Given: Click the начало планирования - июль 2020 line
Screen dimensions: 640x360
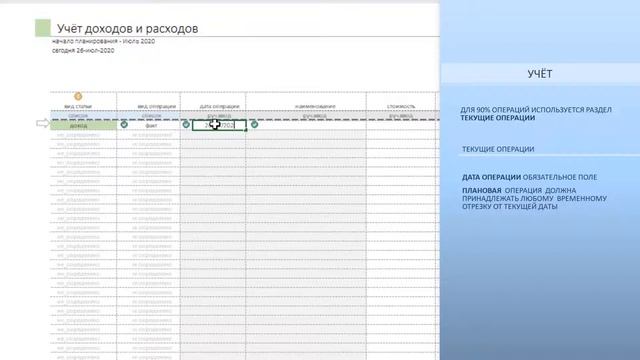Looking at the screenshot, I should [104, 41].
